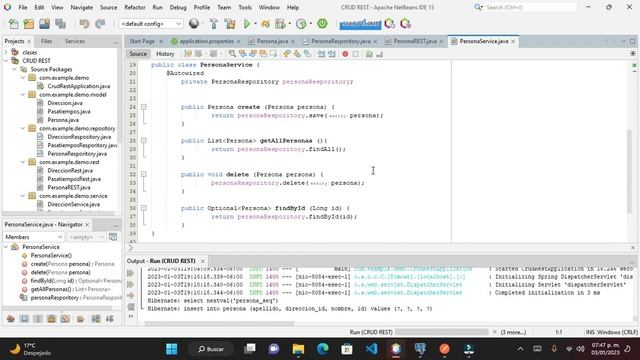Toggle first Navigator filter button at bottom
Image resolution: width=640 pixels, height=360 pixels.
pos(11,319)
